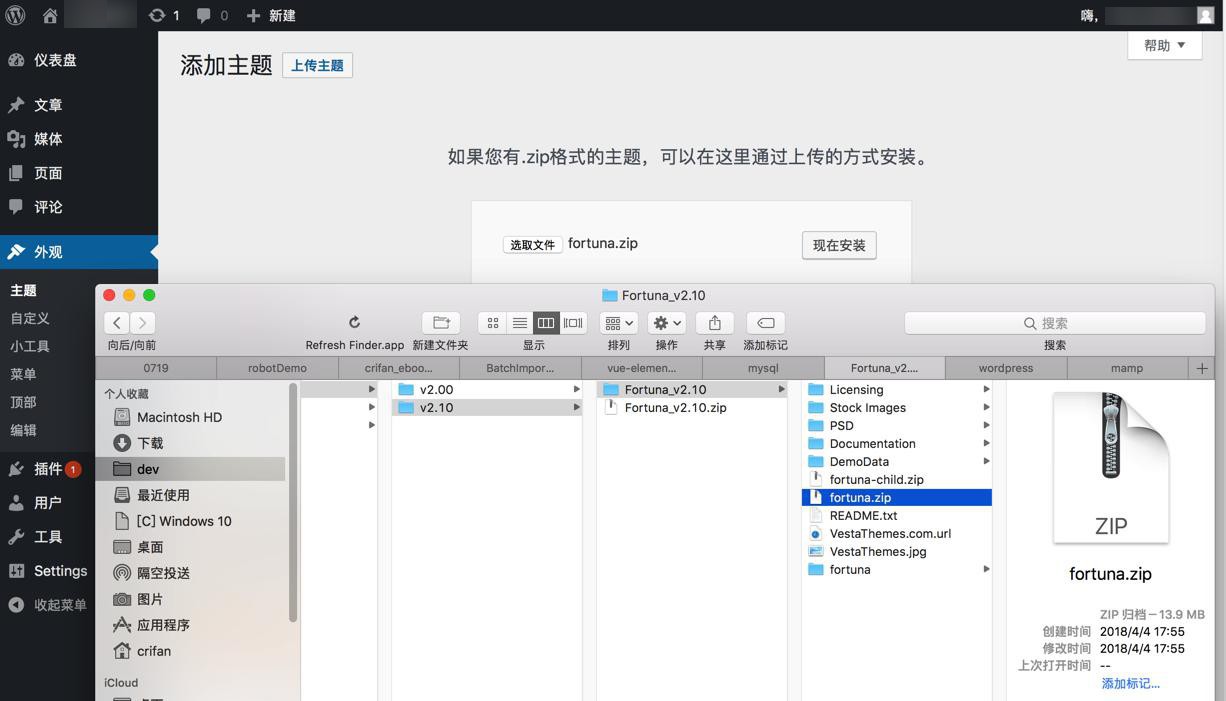Click 选取文件 file chooser button
This screenshot has height=701, width=1226.
[x=532, y=245]
